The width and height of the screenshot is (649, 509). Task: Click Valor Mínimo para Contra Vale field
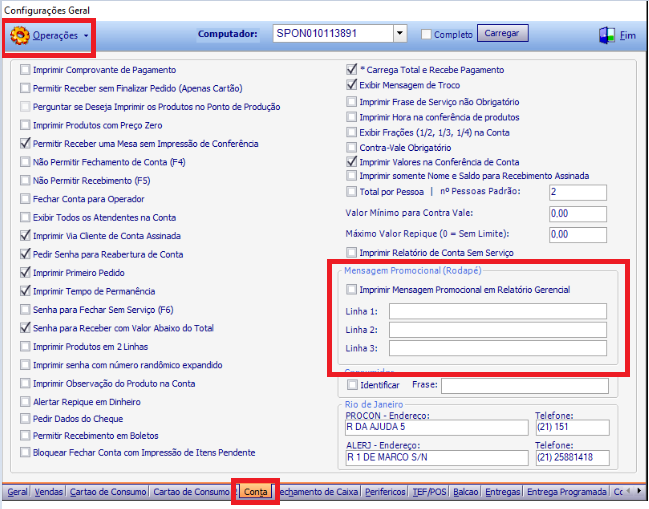(578, 214)
